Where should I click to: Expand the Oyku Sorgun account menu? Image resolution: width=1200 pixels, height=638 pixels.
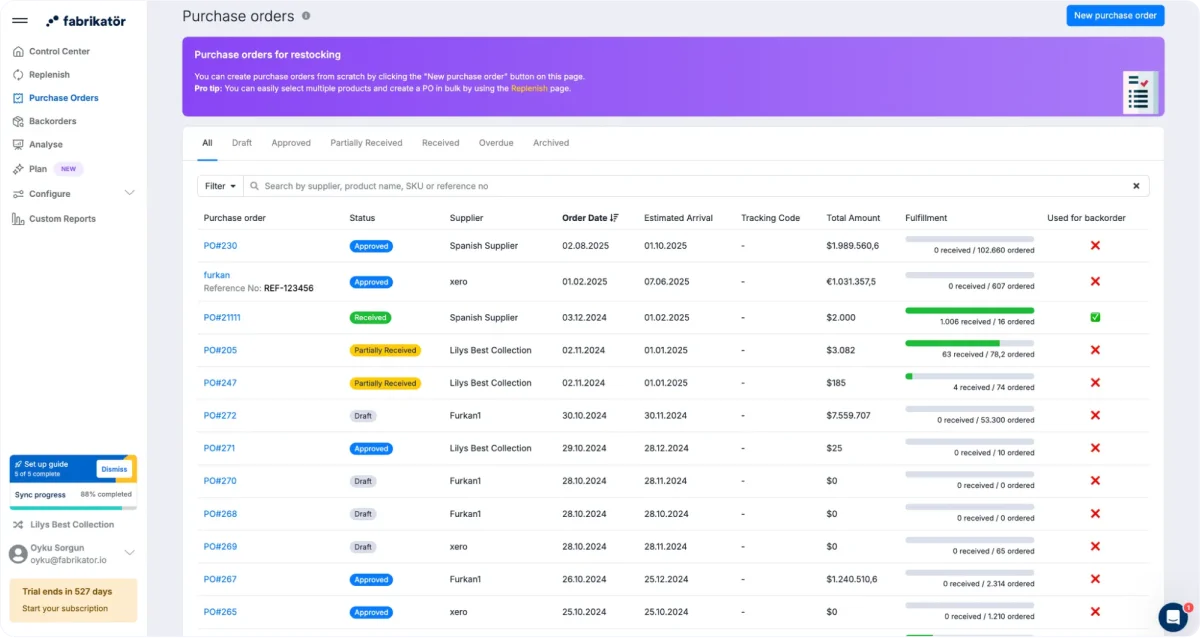(x=129, y=553)
